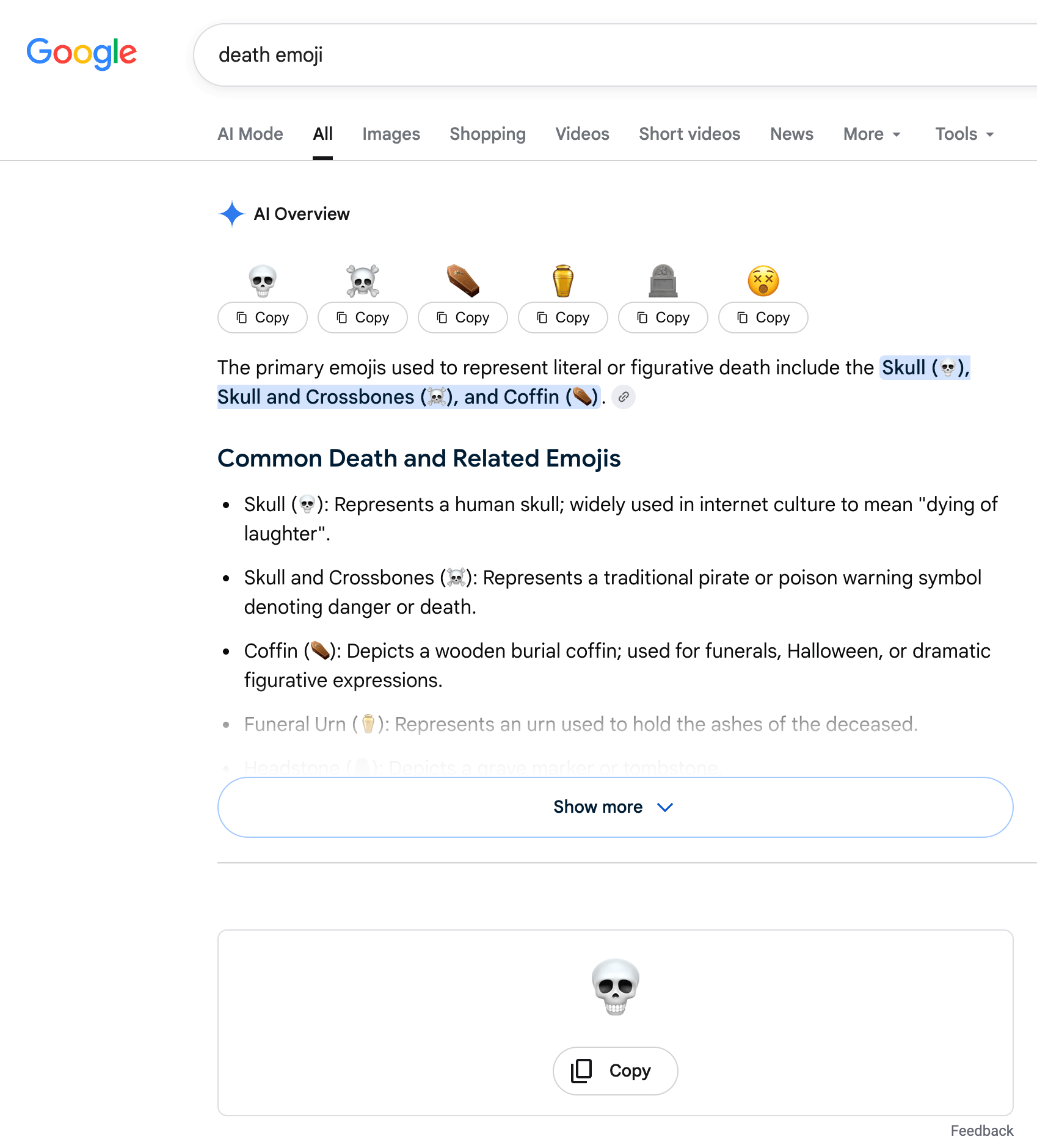The image size is (1037, 1148).
Task: Click the skull and crossbones emoji
Action: (x=363, y=281)
